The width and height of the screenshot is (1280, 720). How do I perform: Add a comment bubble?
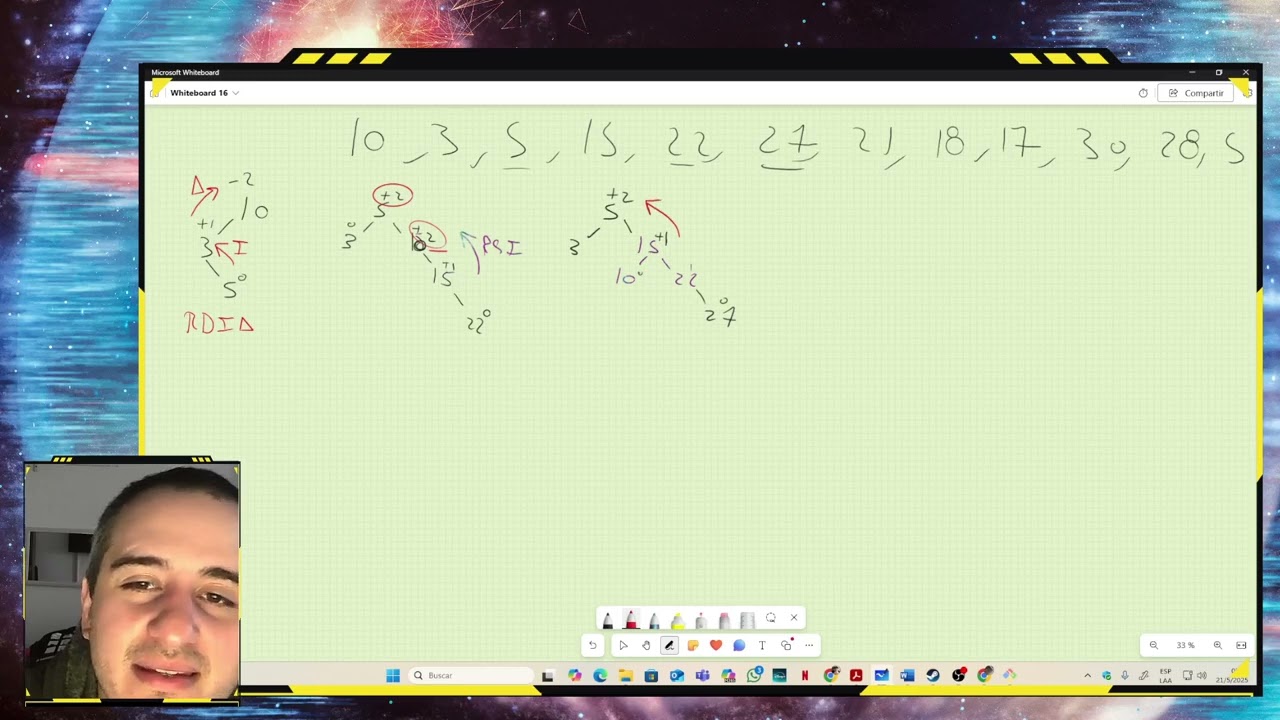coord(739,645)
